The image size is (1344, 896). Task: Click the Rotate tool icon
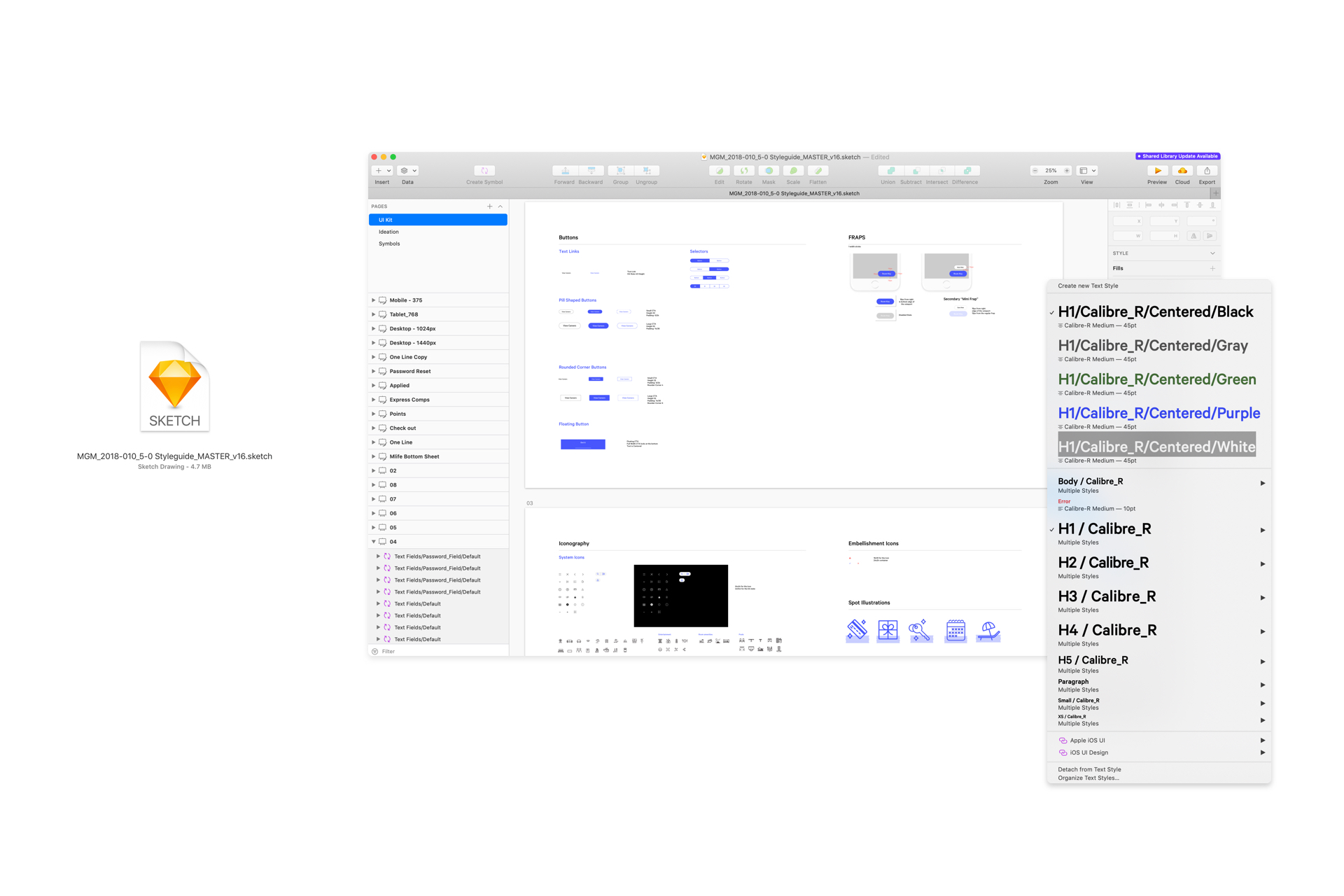744,171
